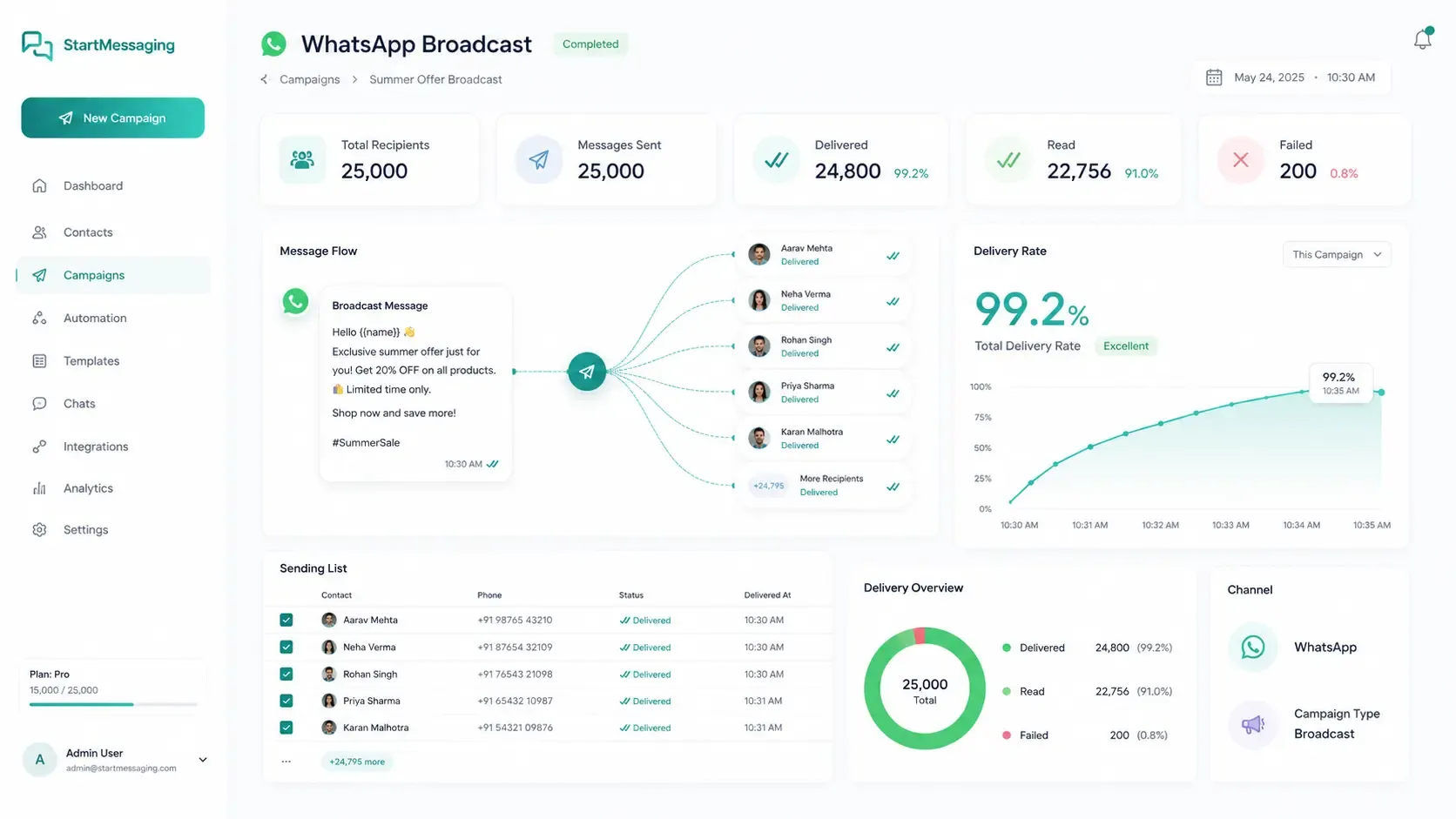
Task: Open the notification bell
Action: coord(1422,39)
